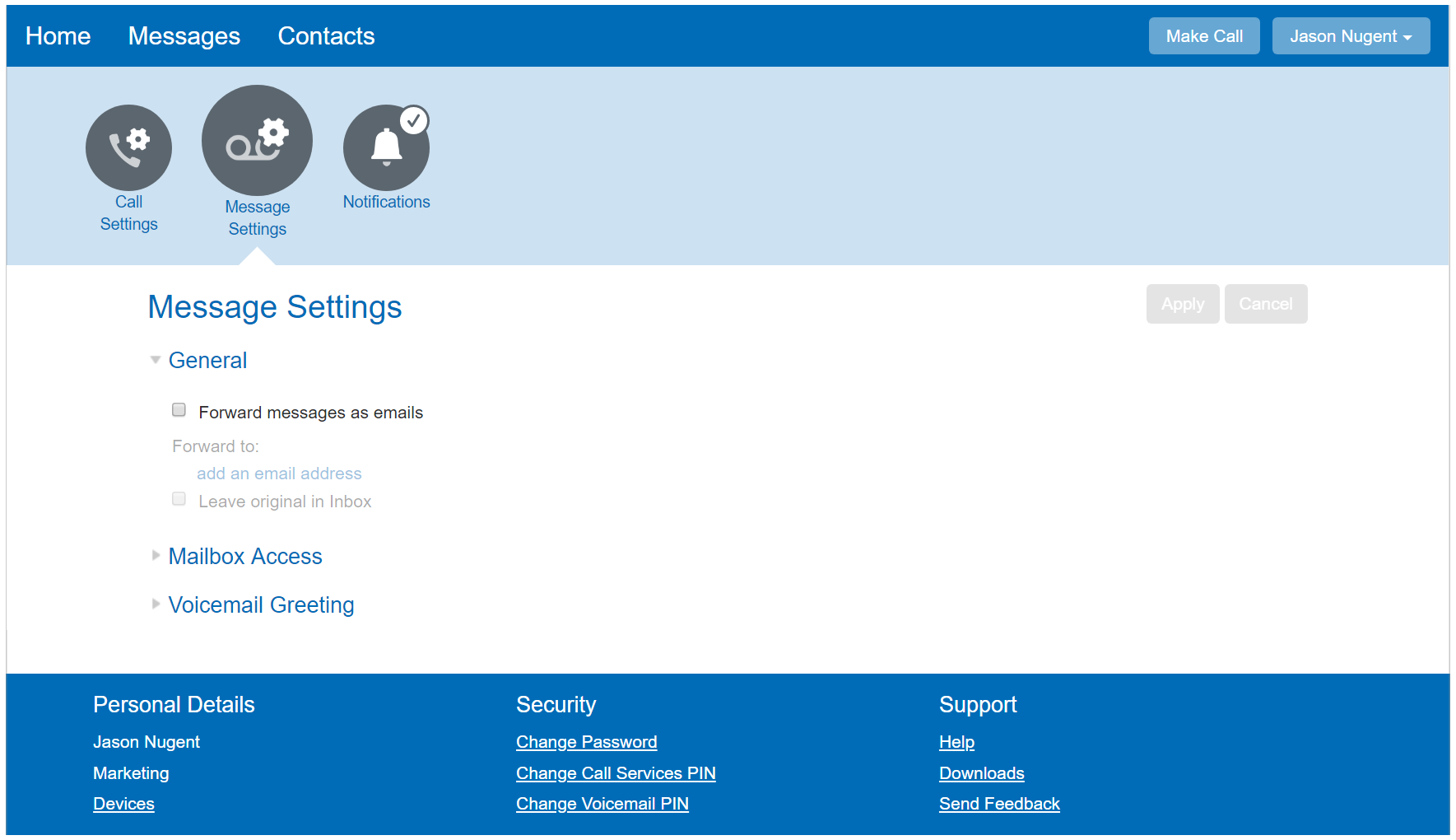Open the Devices link

tap(123, 804)
